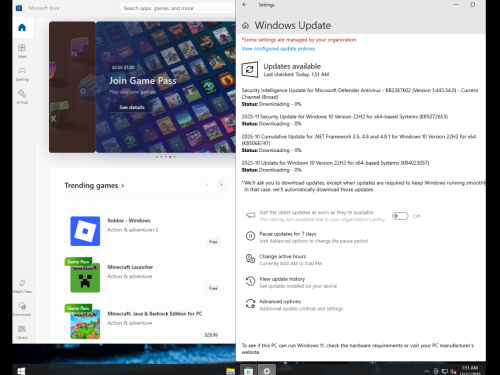The image size is (500, 375).
Task: Open View update history
Action: (282, 279)
